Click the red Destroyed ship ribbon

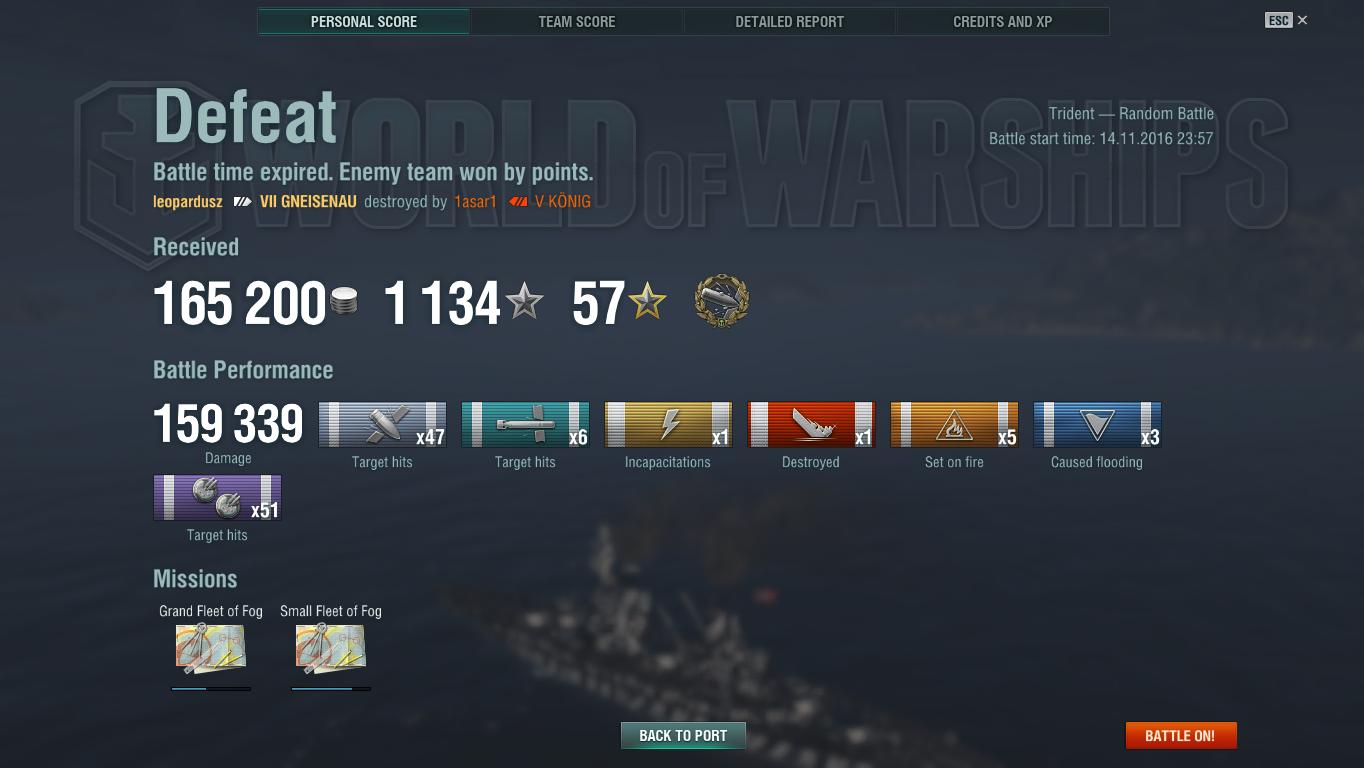pyautogui.click(x=811, y=425)
